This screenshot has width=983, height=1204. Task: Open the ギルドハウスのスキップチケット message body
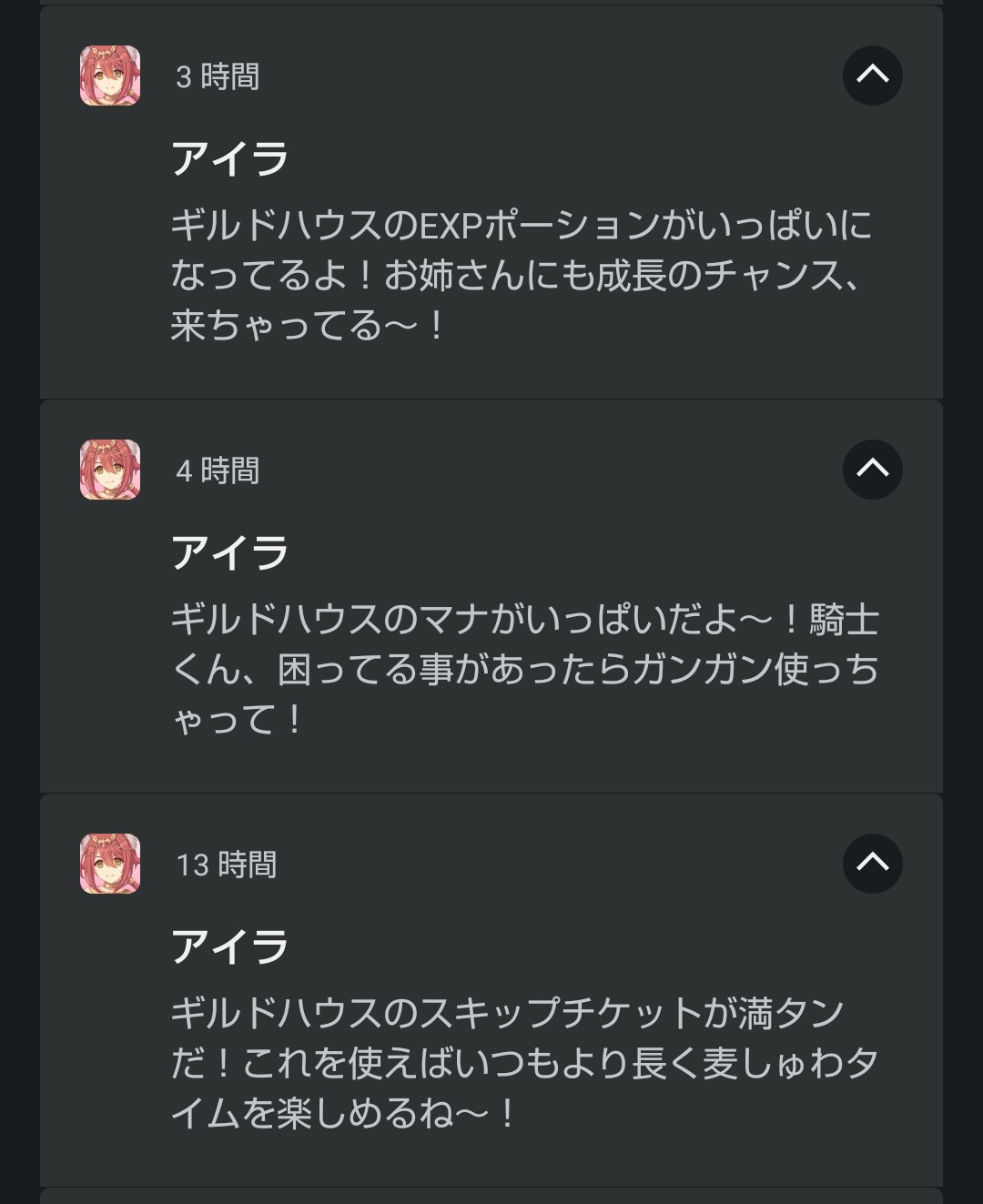[x=524, y=1063]
